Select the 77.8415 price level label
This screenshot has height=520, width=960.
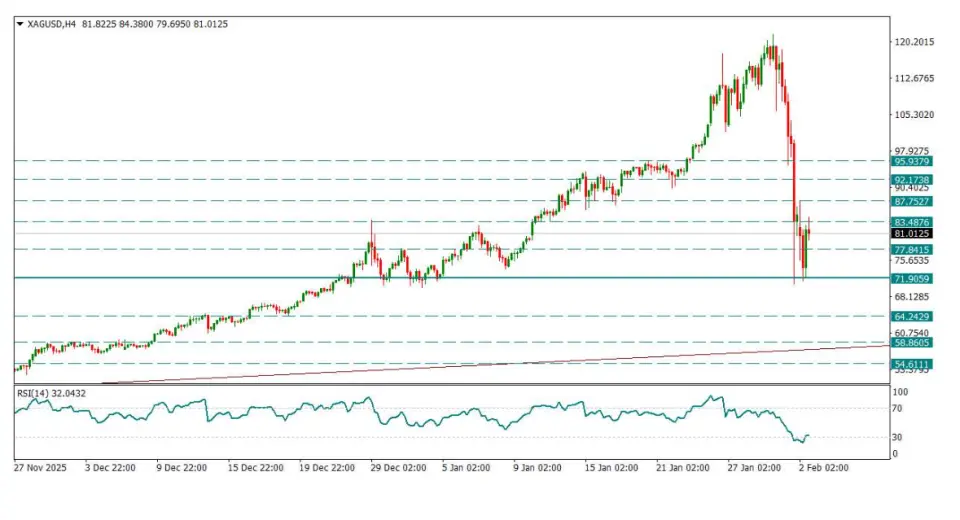912,249
